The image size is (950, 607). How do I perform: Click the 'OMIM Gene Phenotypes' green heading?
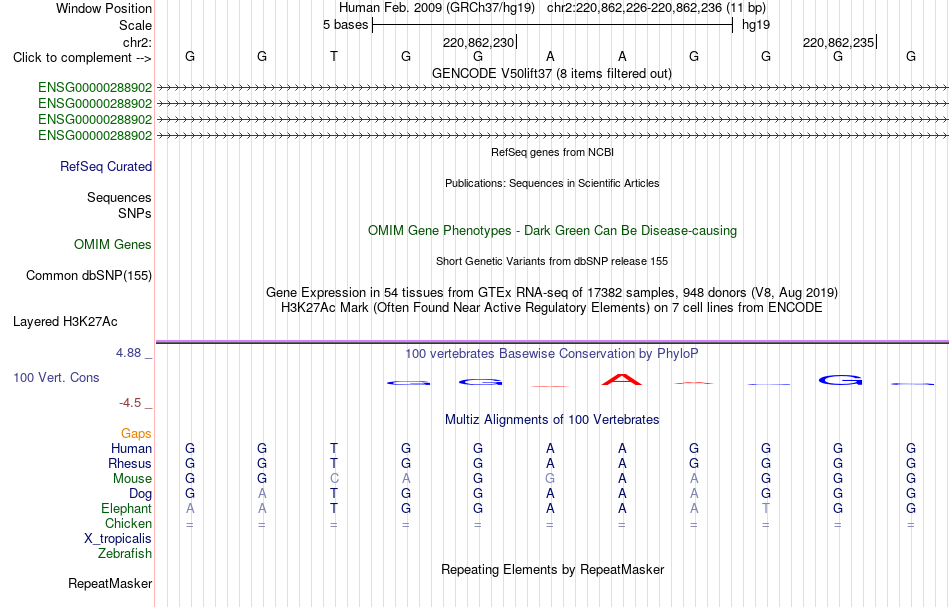tap(552, 230)
